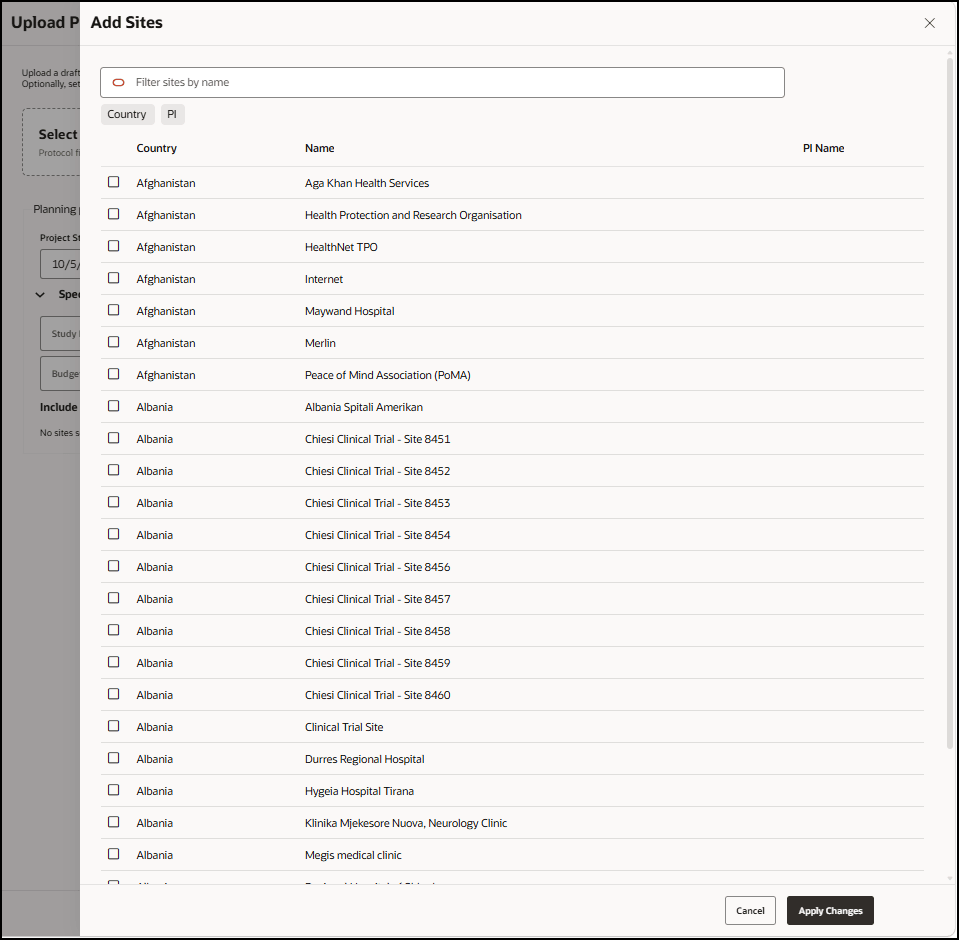Click the search icon in filter field
Screen dimensions: 959x940
[x=119, y=83]
